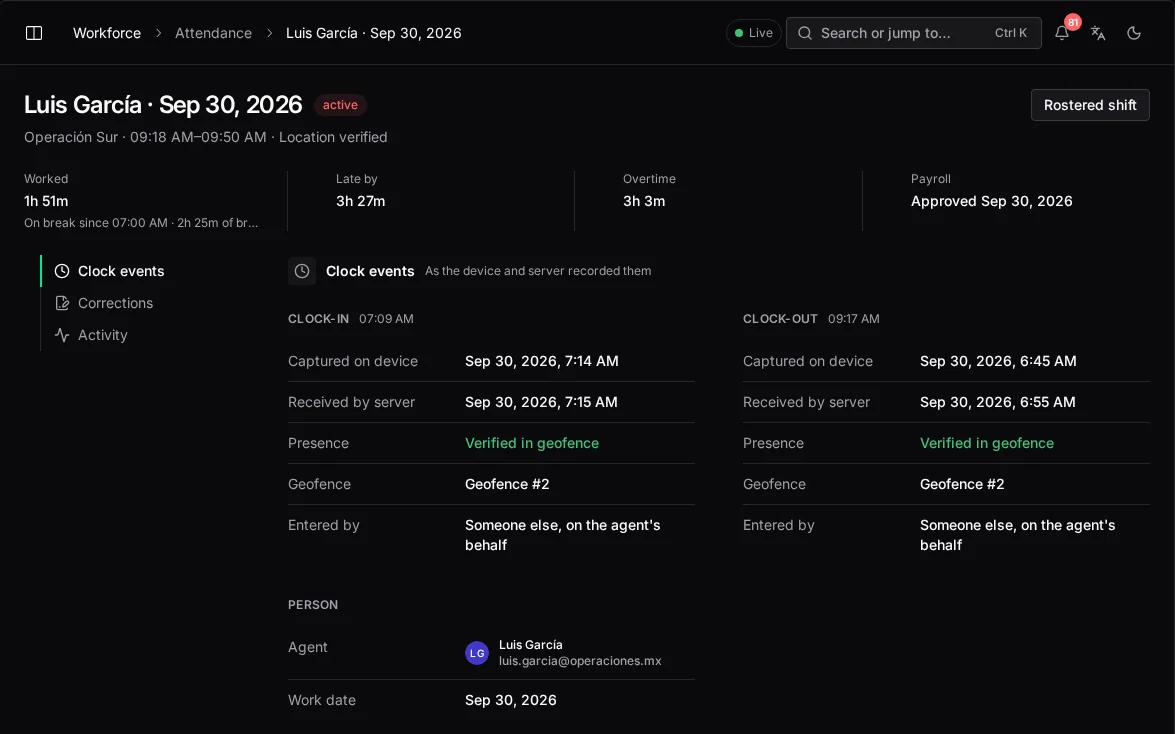The width and height of the screenshot is (1175, 734).
Task: Click the Clock-in time 07:09 AM
Action: tap(386, 319)
